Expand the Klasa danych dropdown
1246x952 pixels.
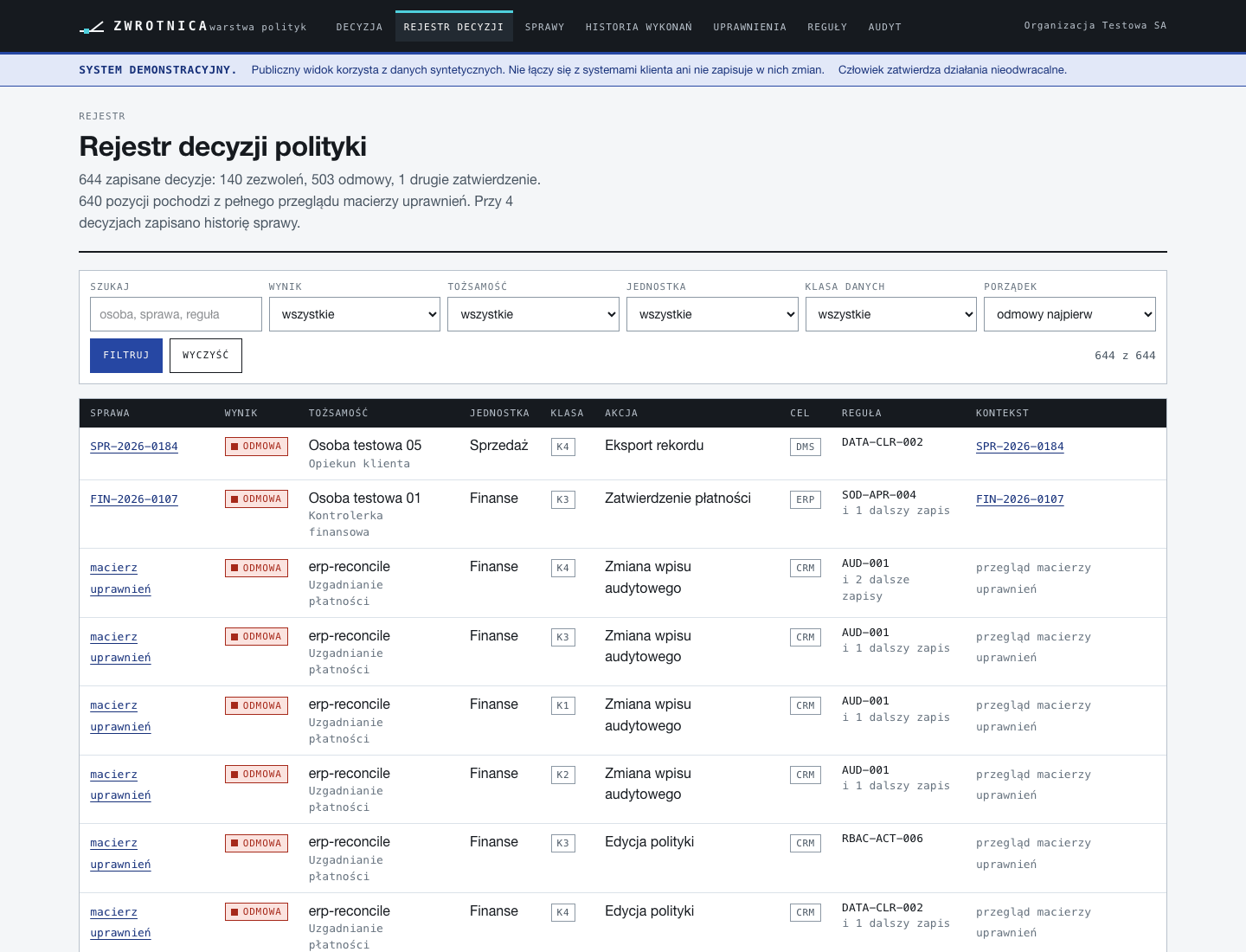coord(891,314)
